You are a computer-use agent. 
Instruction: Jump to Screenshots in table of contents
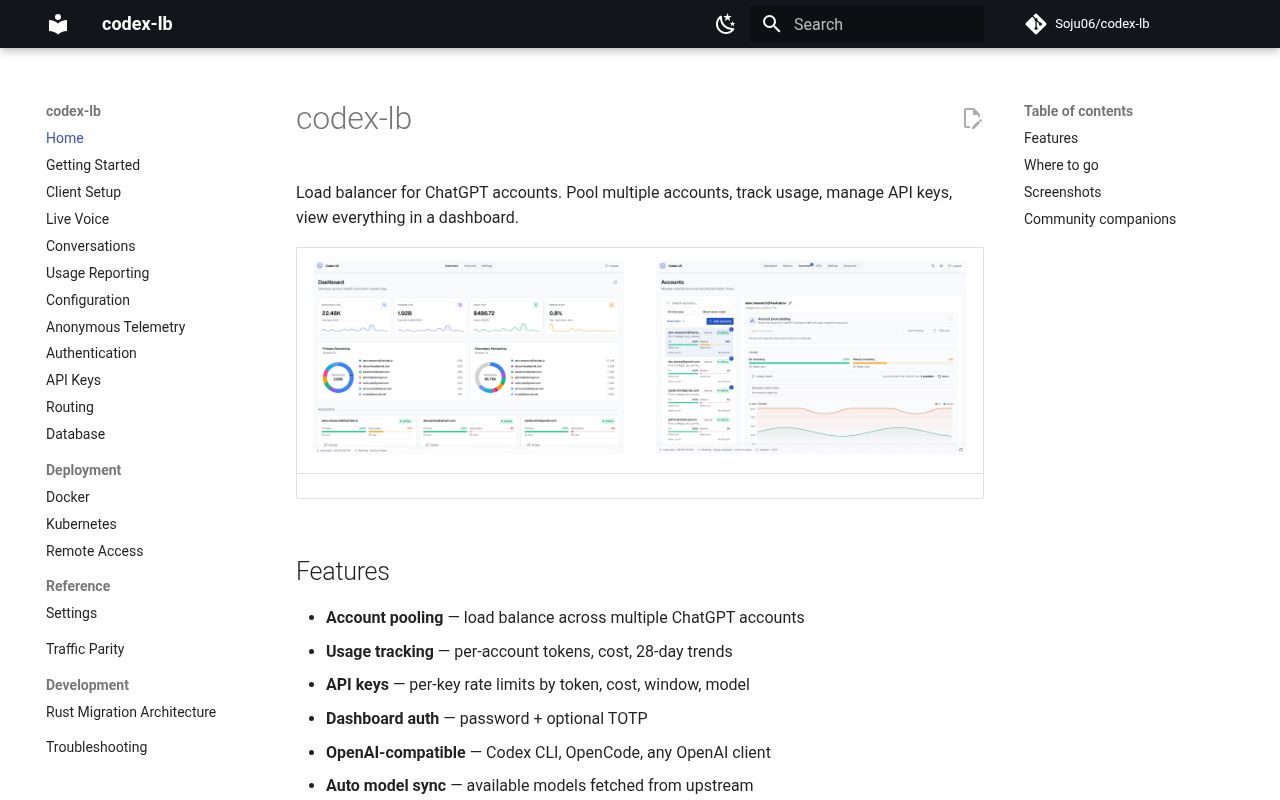coord(1062,192)
